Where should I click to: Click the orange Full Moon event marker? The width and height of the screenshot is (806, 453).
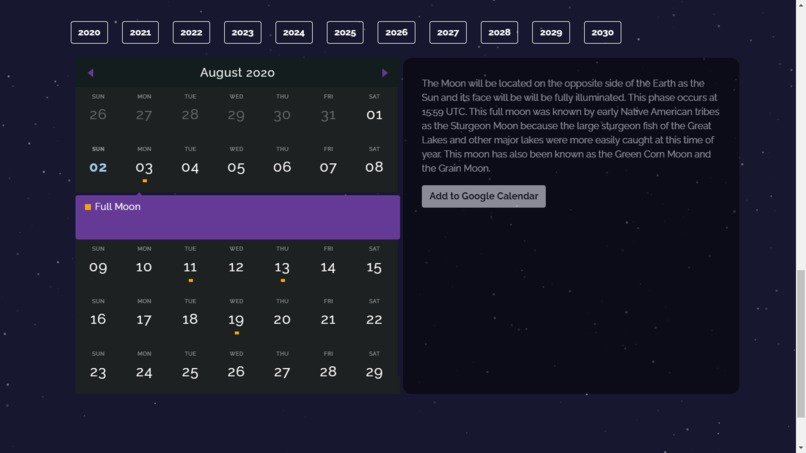88,207
